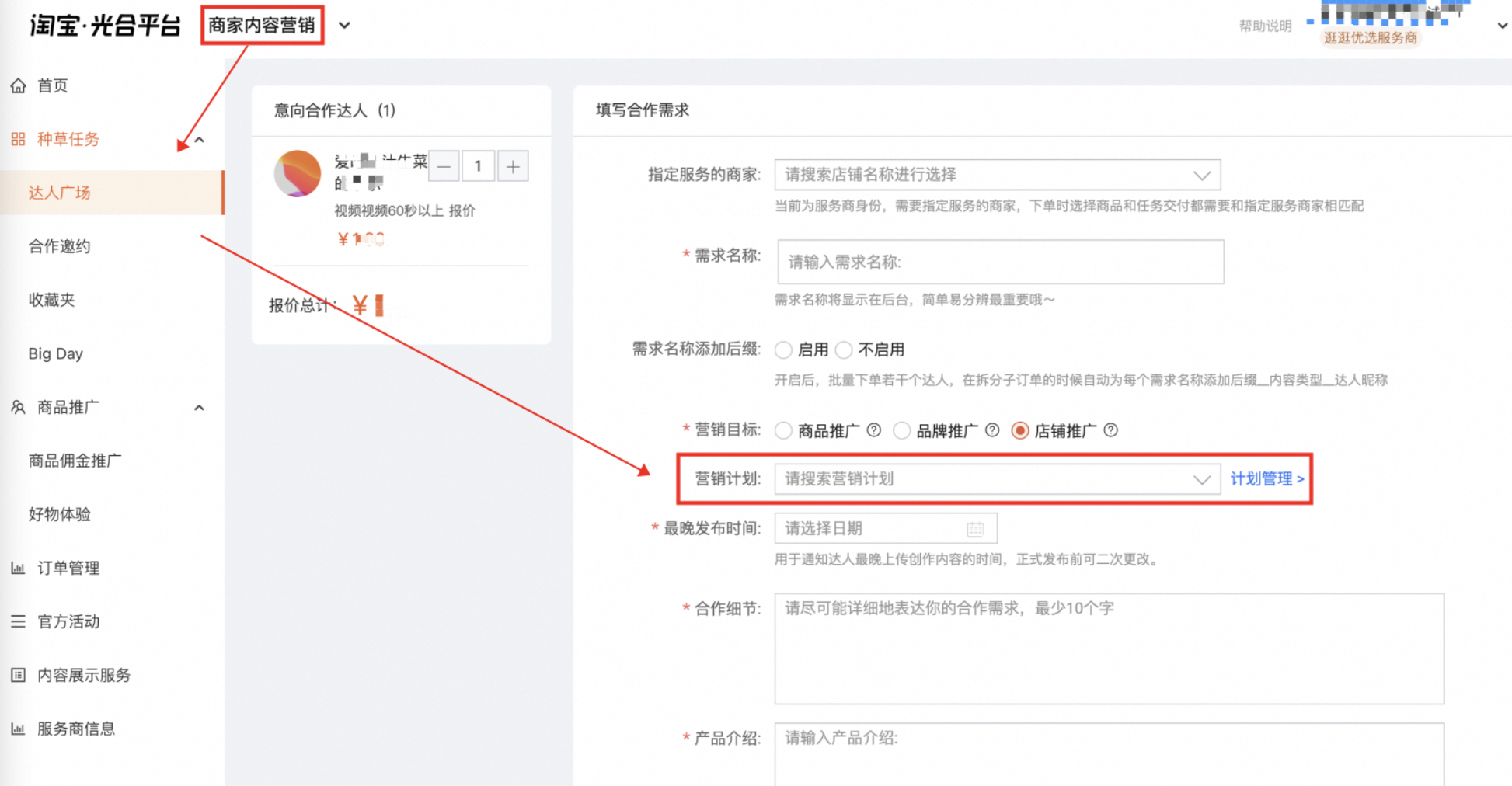Click the 最晚发布时间 date picker field
1512x786 pixels.
pos(886,529)
